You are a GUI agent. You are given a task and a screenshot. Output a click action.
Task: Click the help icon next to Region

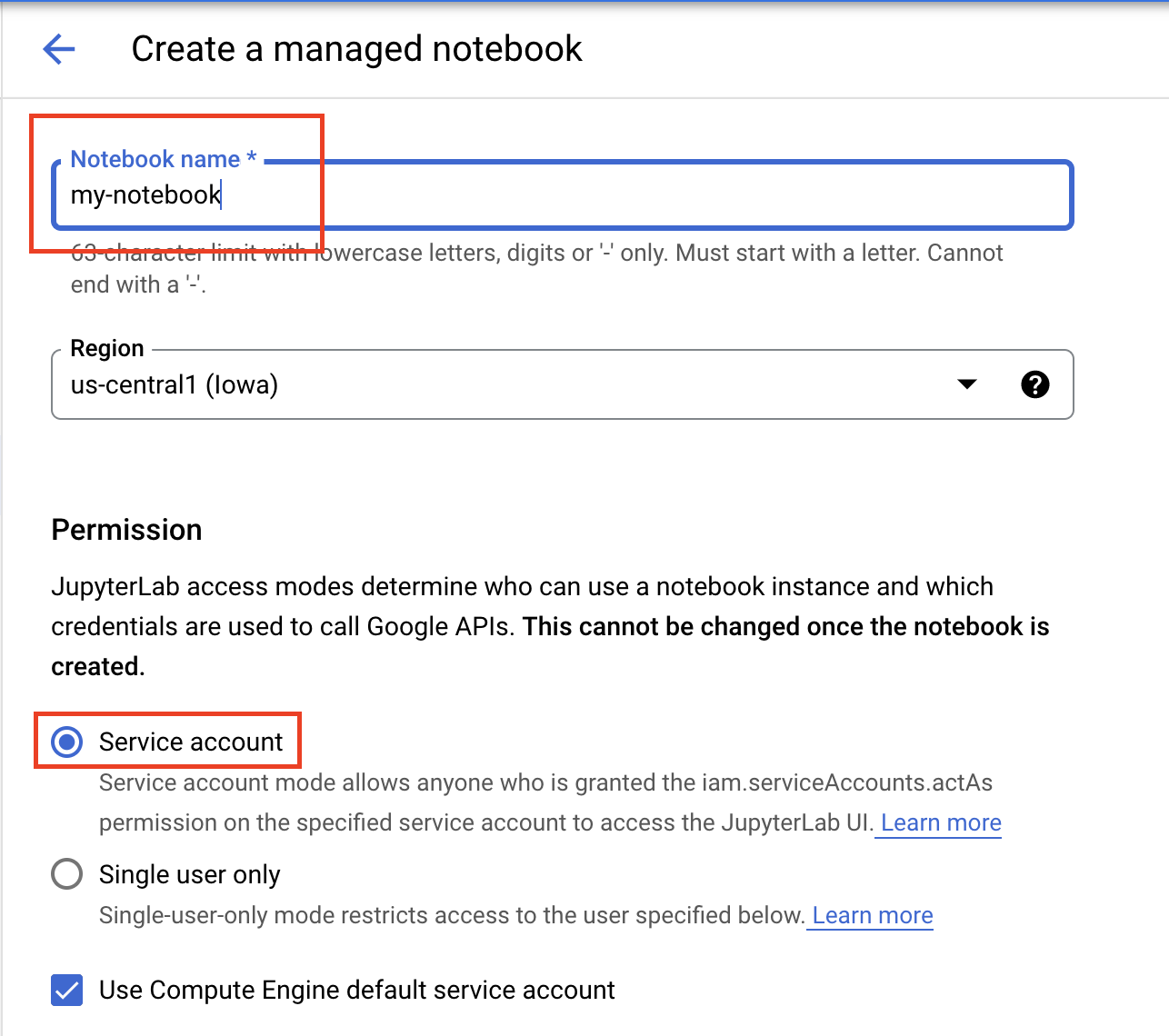click(1035, 384)
